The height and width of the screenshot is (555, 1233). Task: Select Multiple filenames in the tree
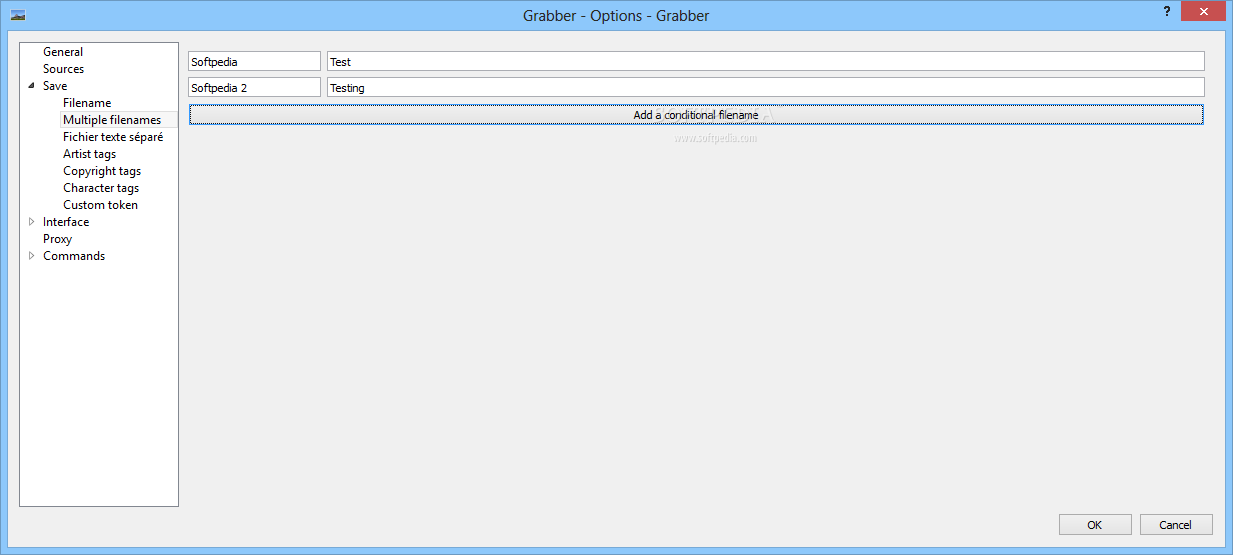(x=112, y=120)
